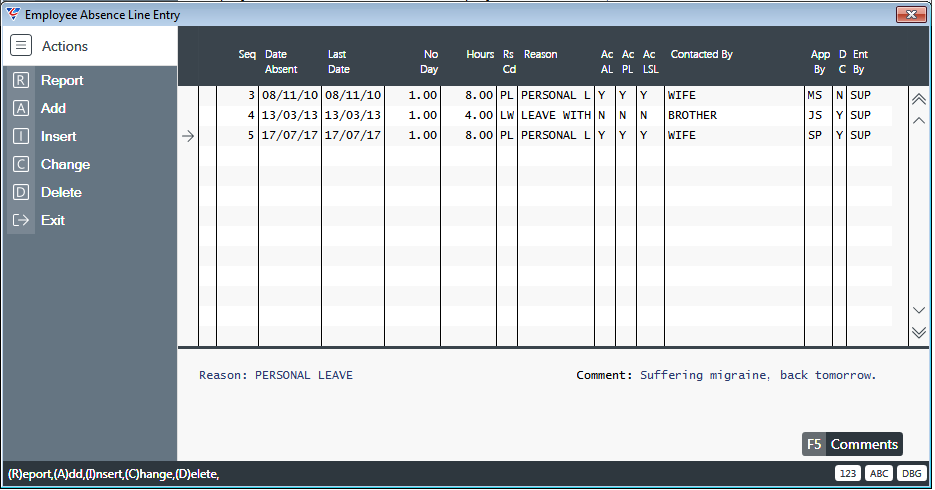Jump to top with double up chevron
Screen dimensions: 935x490
pos(919,99)
